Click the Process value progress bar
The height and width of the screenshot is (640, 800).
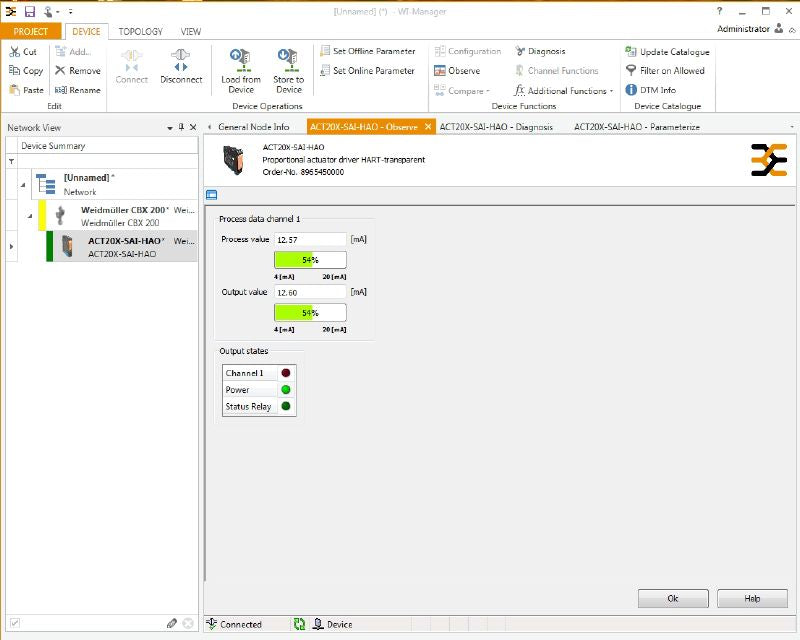click(x=310, y=259)
